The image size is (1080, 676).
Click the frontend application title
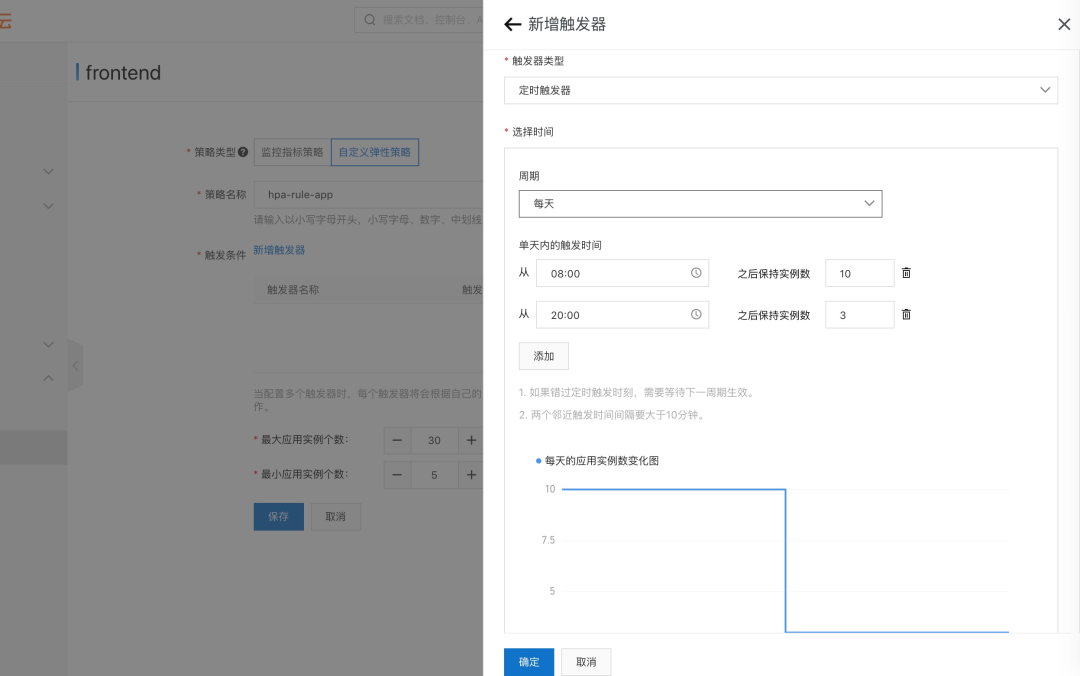click(123, 72)
